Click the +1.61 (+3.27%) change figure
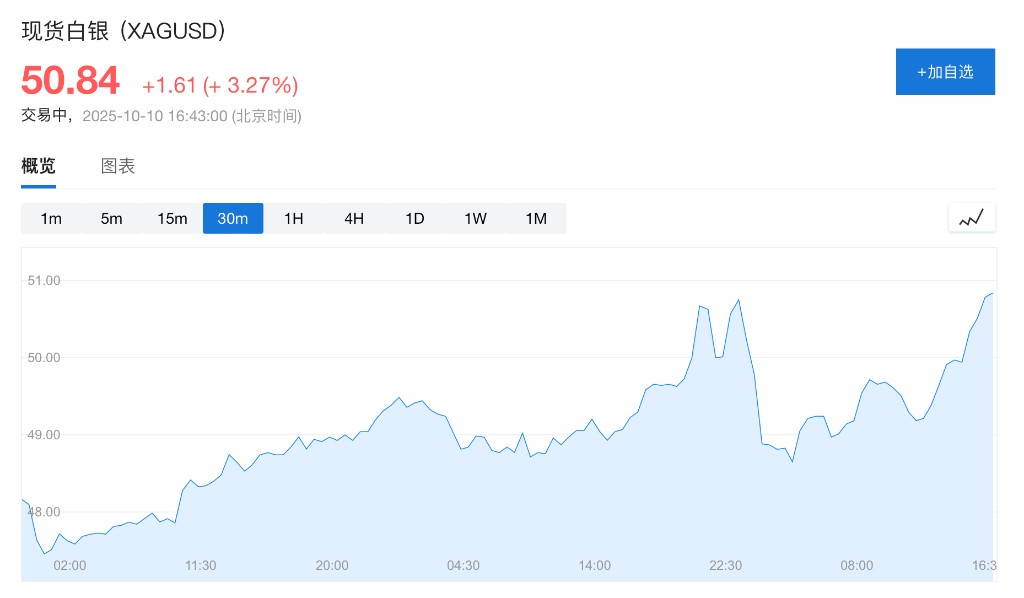 coord(220,85)
